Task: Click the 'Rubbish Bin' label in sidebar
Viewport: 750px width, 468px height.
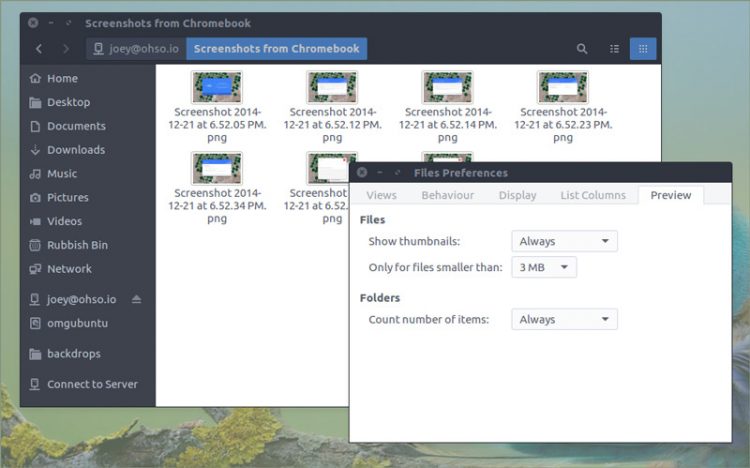Action: click(77, 245)
